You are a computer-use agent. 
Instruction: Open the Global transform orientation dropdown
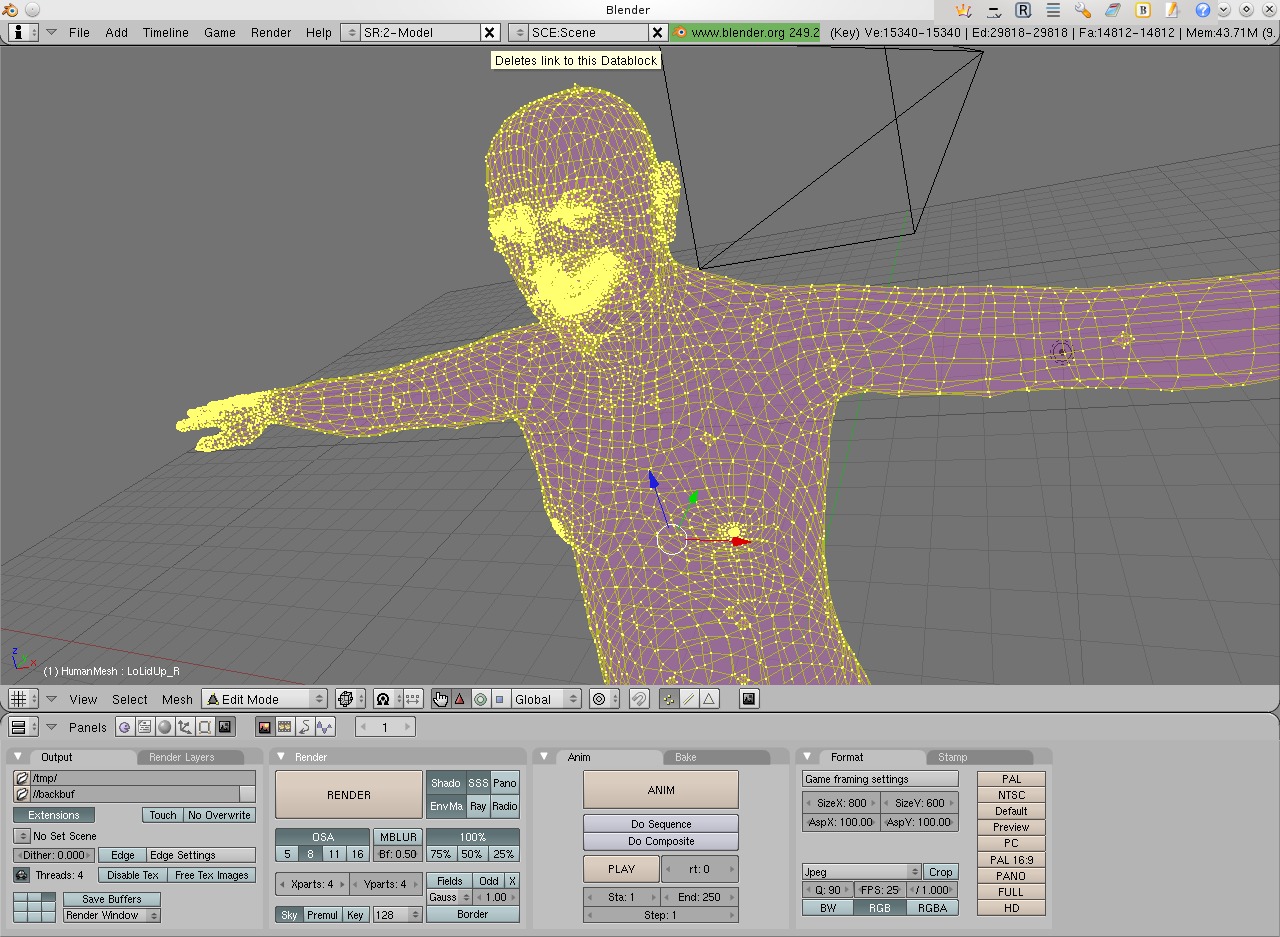[x=546, y=699]
